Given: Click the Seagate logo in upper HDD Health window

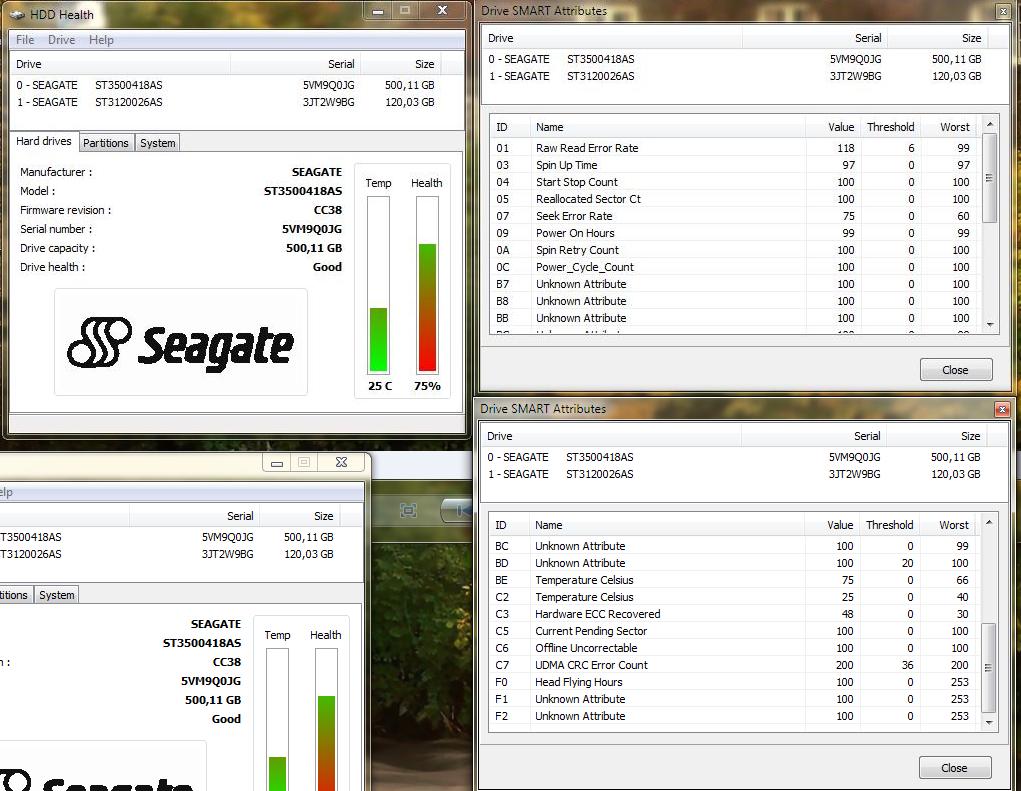Looking at the screenshot, I should coord(181,342).
